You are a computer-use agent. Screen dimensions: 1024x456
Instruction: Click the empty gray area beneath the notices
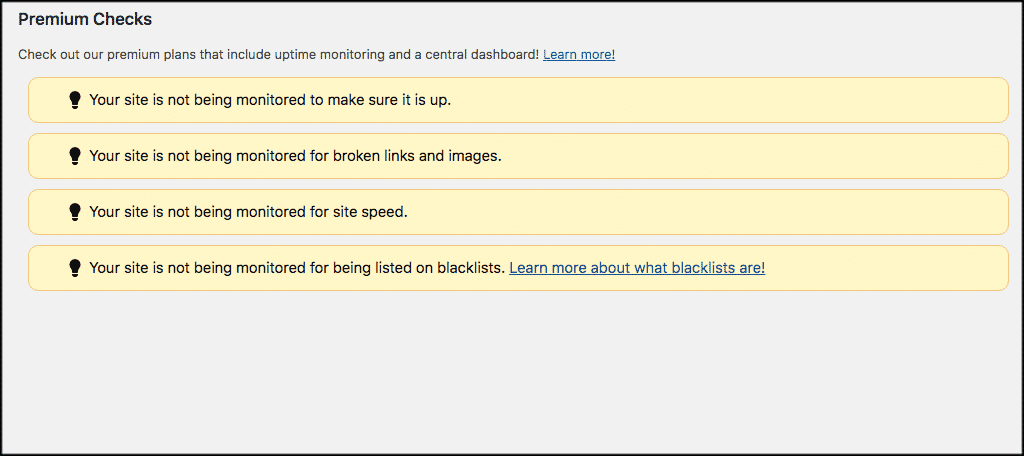512,372
